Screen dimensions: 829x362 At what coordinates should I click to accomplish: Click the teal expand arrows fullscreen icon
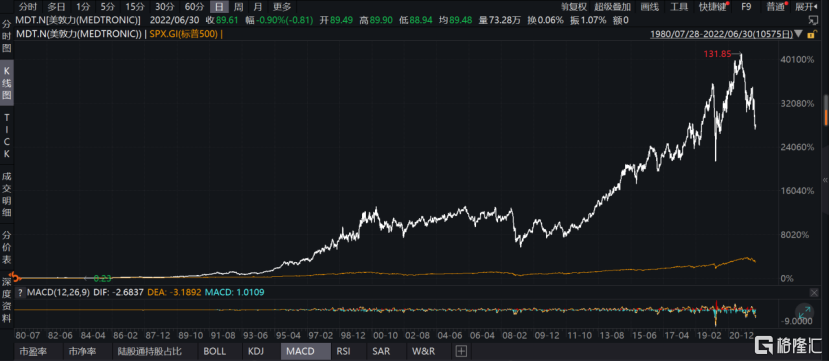coord(805,313)
